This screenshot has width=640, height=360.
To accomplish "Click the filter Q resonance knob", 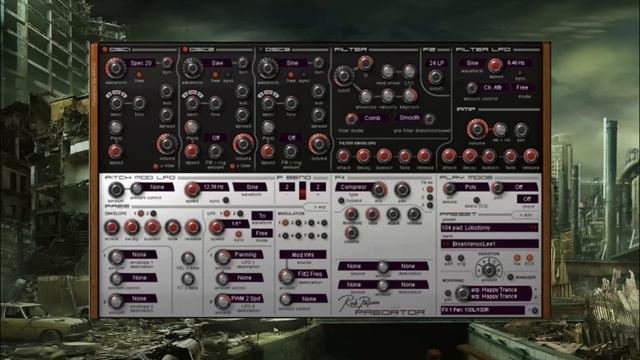I will pyautogui.click(x=365, y=63).
